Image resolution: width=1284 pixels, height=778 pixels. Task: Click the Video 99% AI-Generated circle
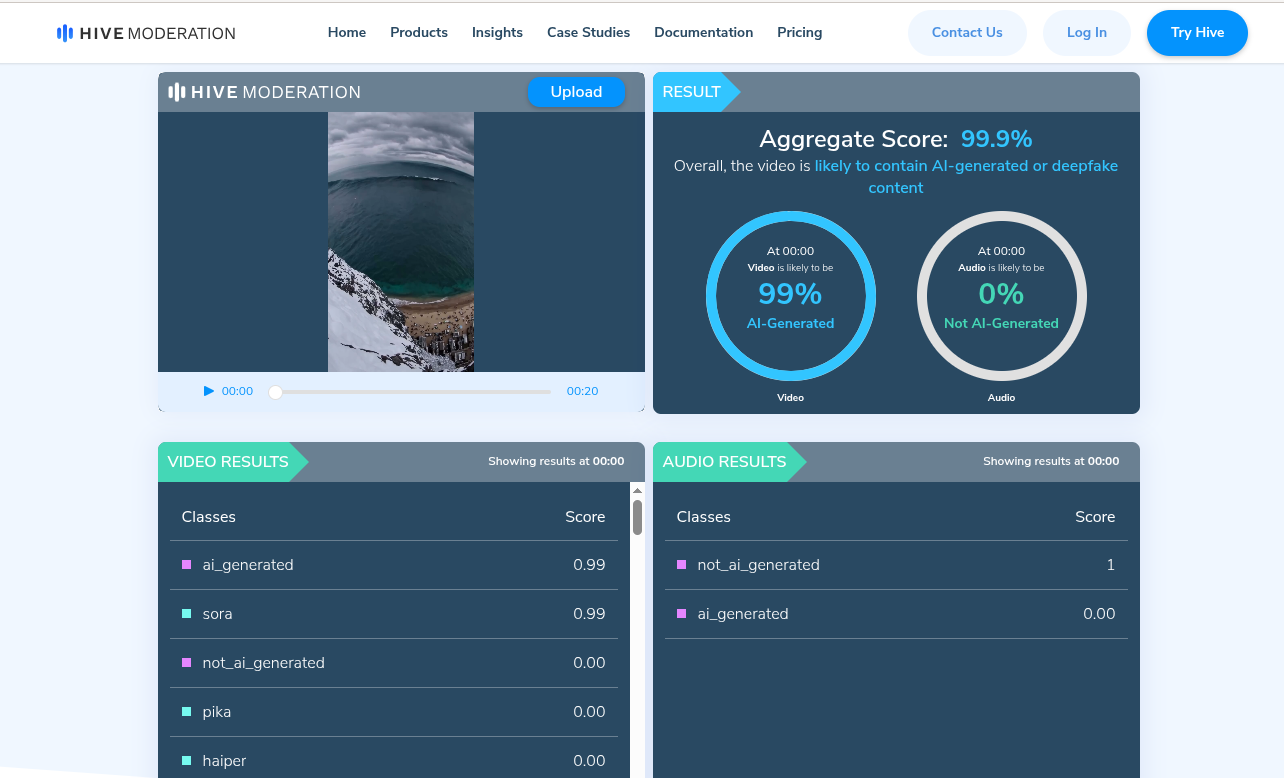[x=791, y=296]
